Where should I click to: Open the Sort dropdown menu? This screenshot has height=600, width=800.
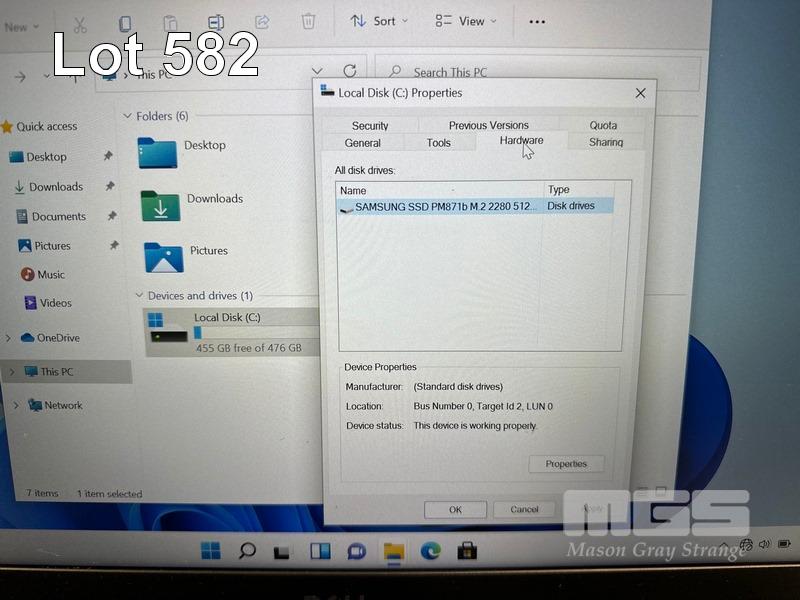(373, 21)
